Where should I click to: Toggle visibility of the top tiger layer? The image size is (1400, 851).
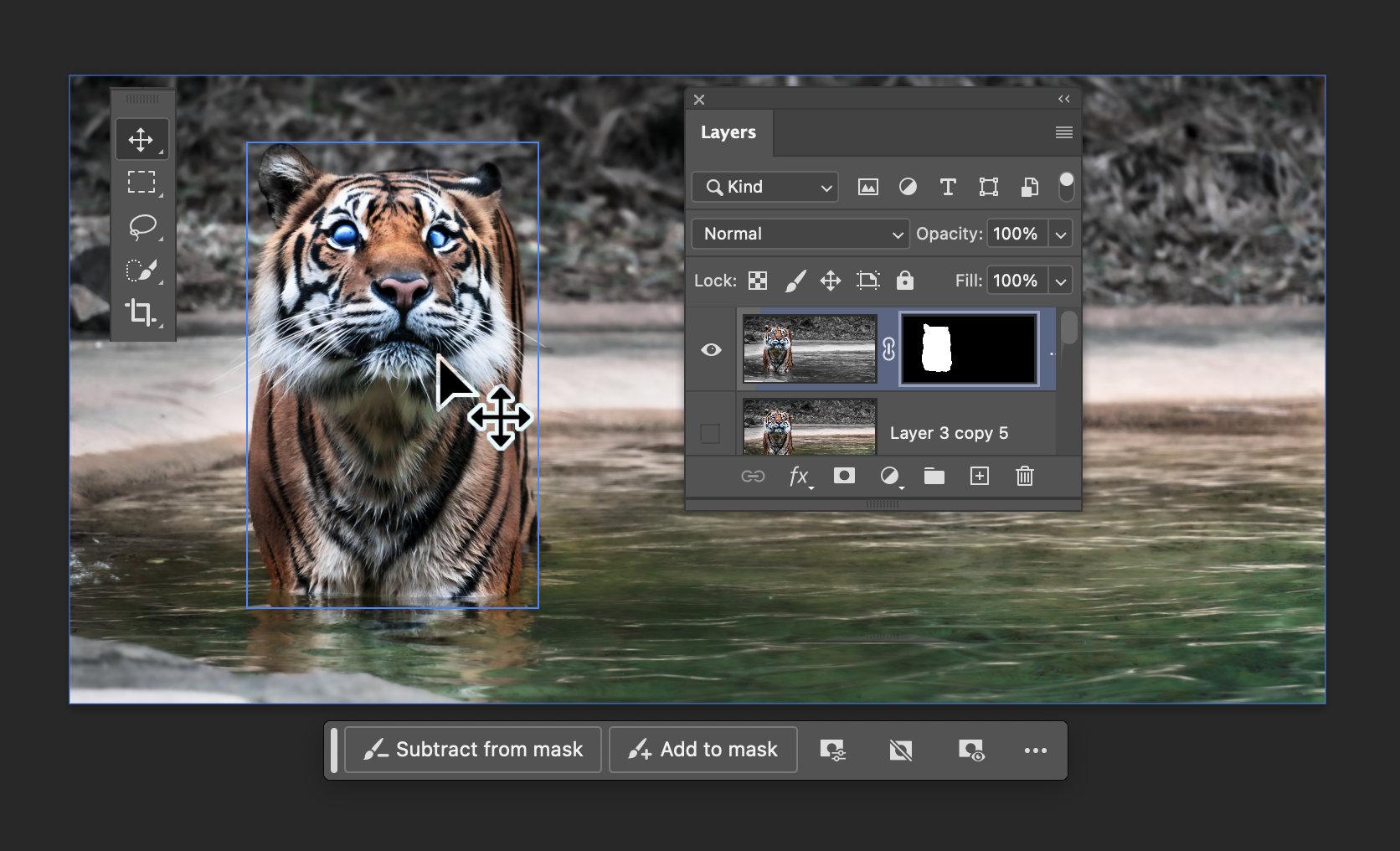[x=711, y=349]
